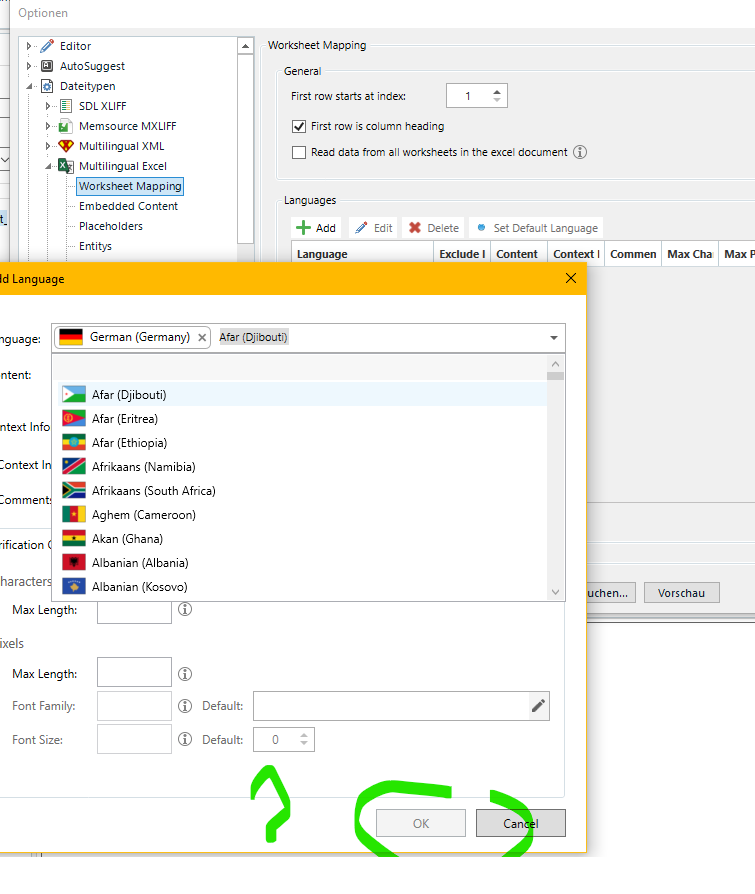This screenshot has height=894, width=755.
Task: Show info beside Pixels Max Length field
Action: 185,674
